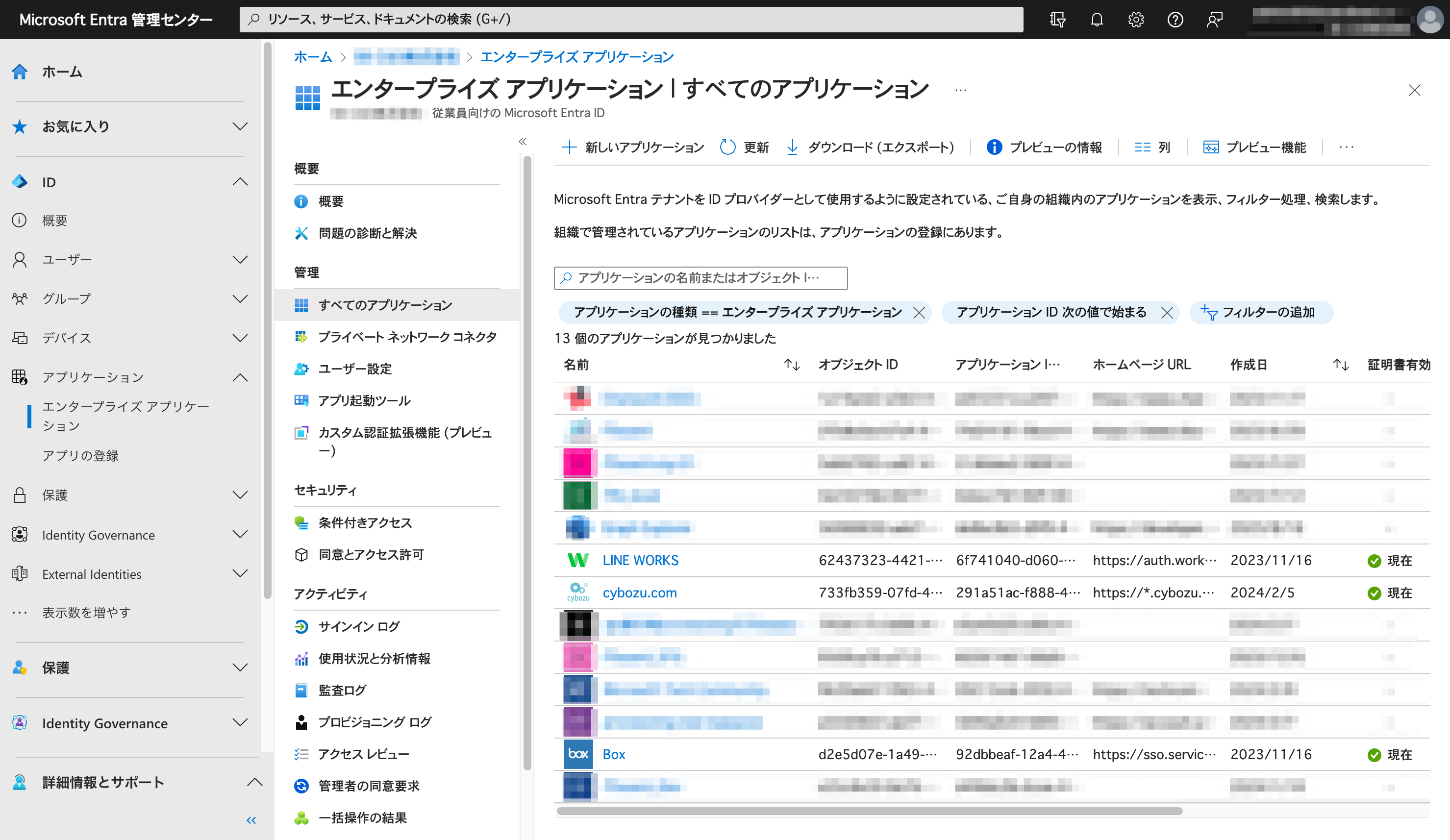Remove the アプリケーション ID filter chip
The height and width of the screenshot is (840, 1450).
tap(1167, 312)
